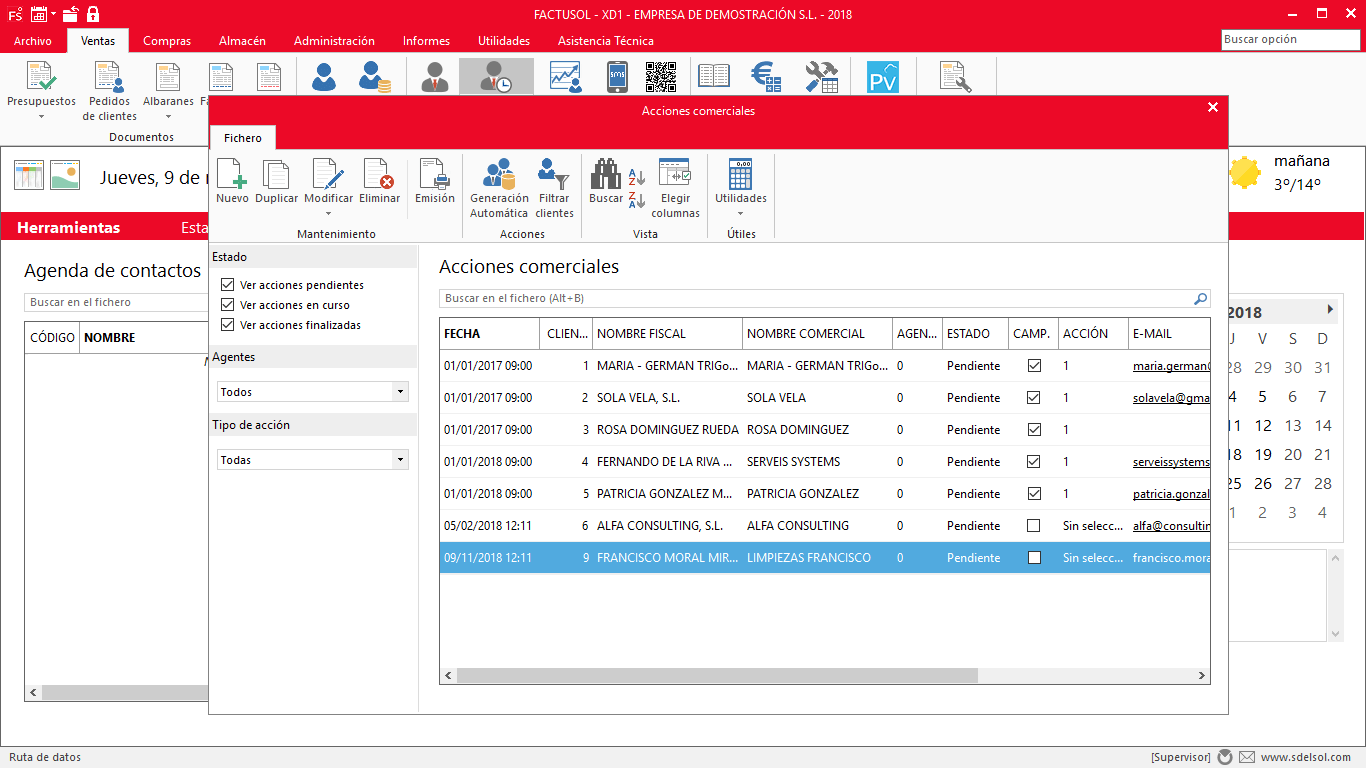Click the blue person with coins icon
1366x768 pixels.
coord(375,77)
